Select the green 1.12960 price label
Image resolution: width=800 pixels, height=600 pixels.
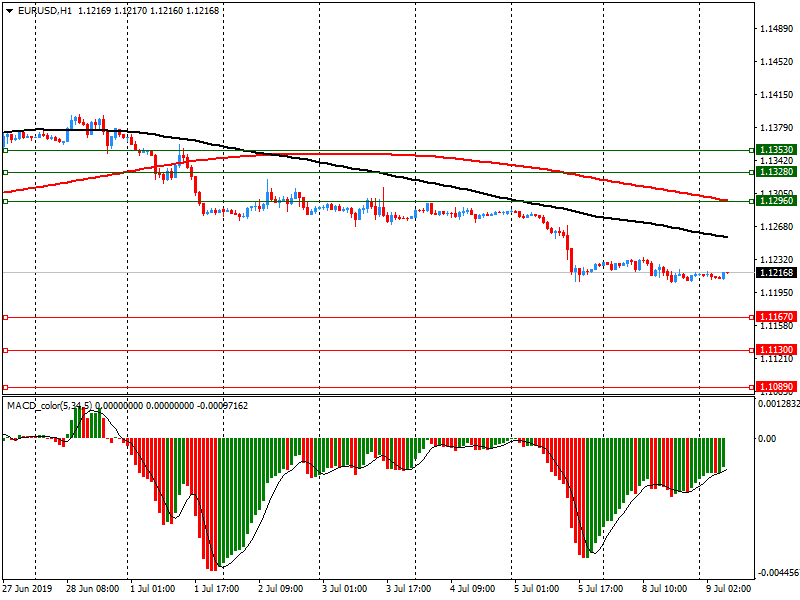point(776,201)
